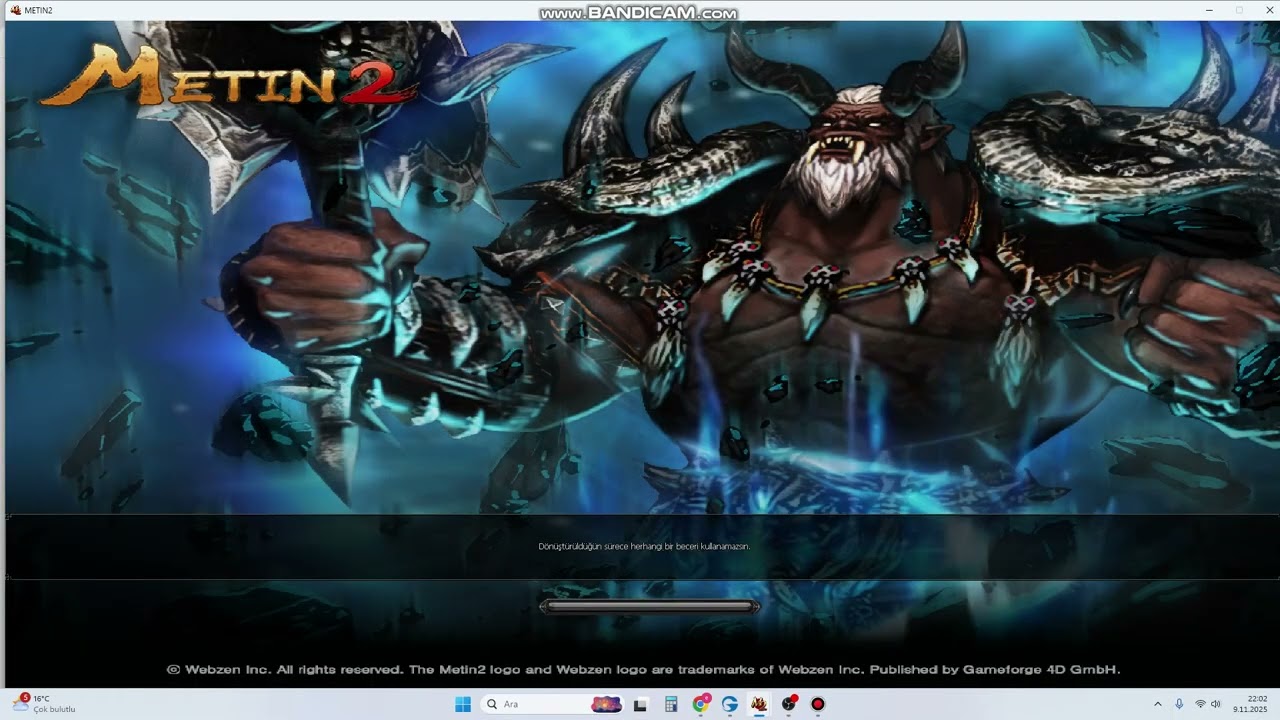Switch to Google Chrome on the taskbar

pos(701,704)
